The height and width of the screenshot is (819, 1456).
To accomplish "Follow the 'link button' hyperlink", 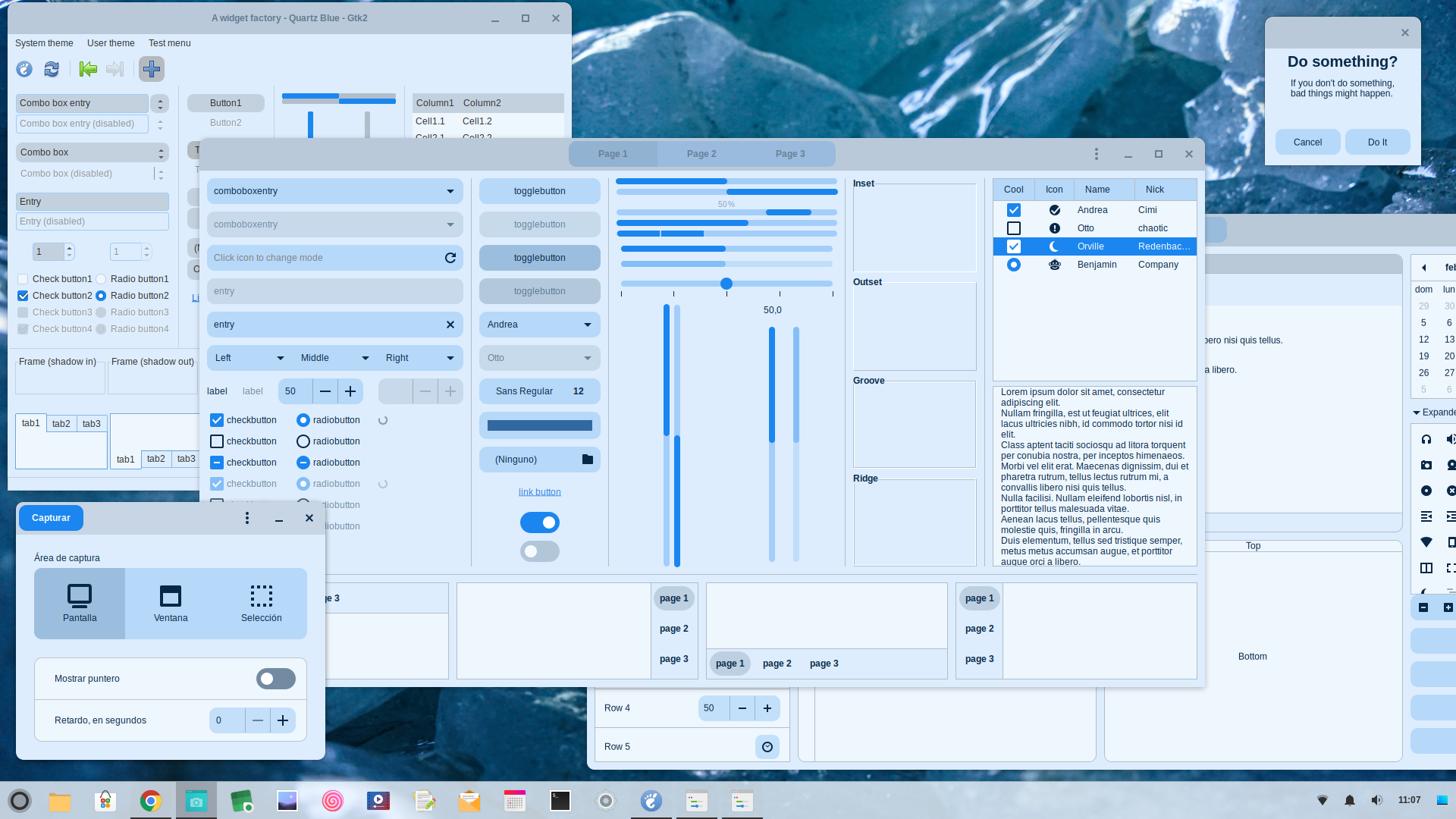I will [540, 492].
